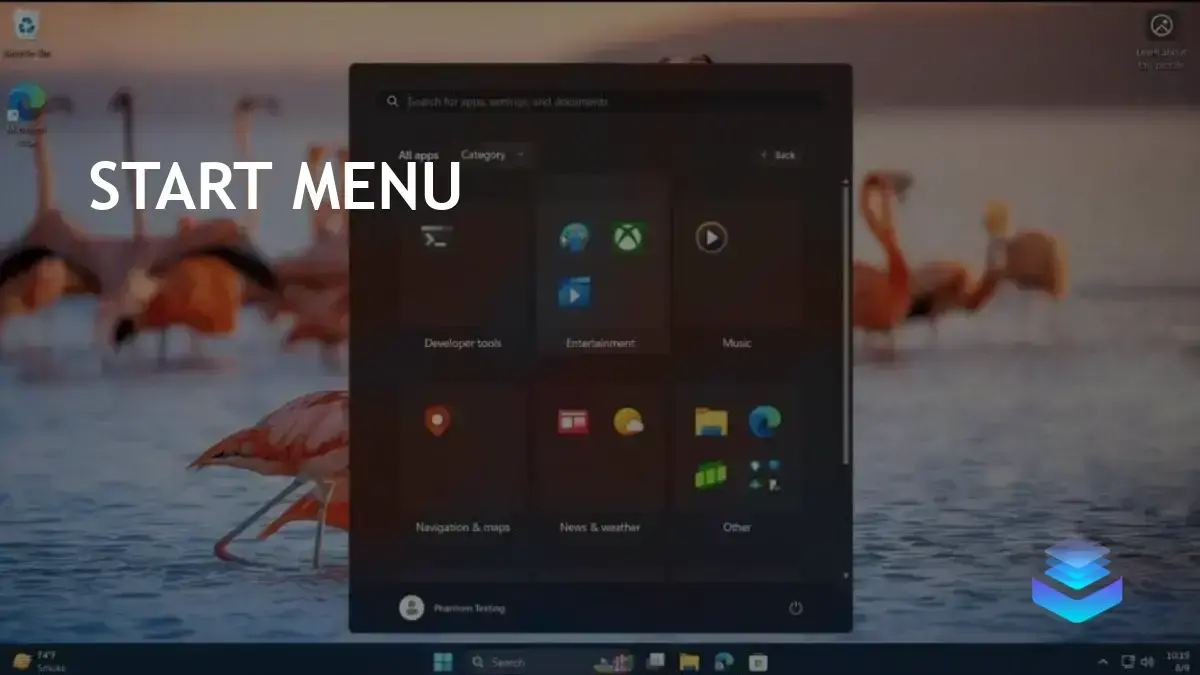Click the Edge icon inside the Other category
The height and width of the screenshot is (675, 1200).
764,423
